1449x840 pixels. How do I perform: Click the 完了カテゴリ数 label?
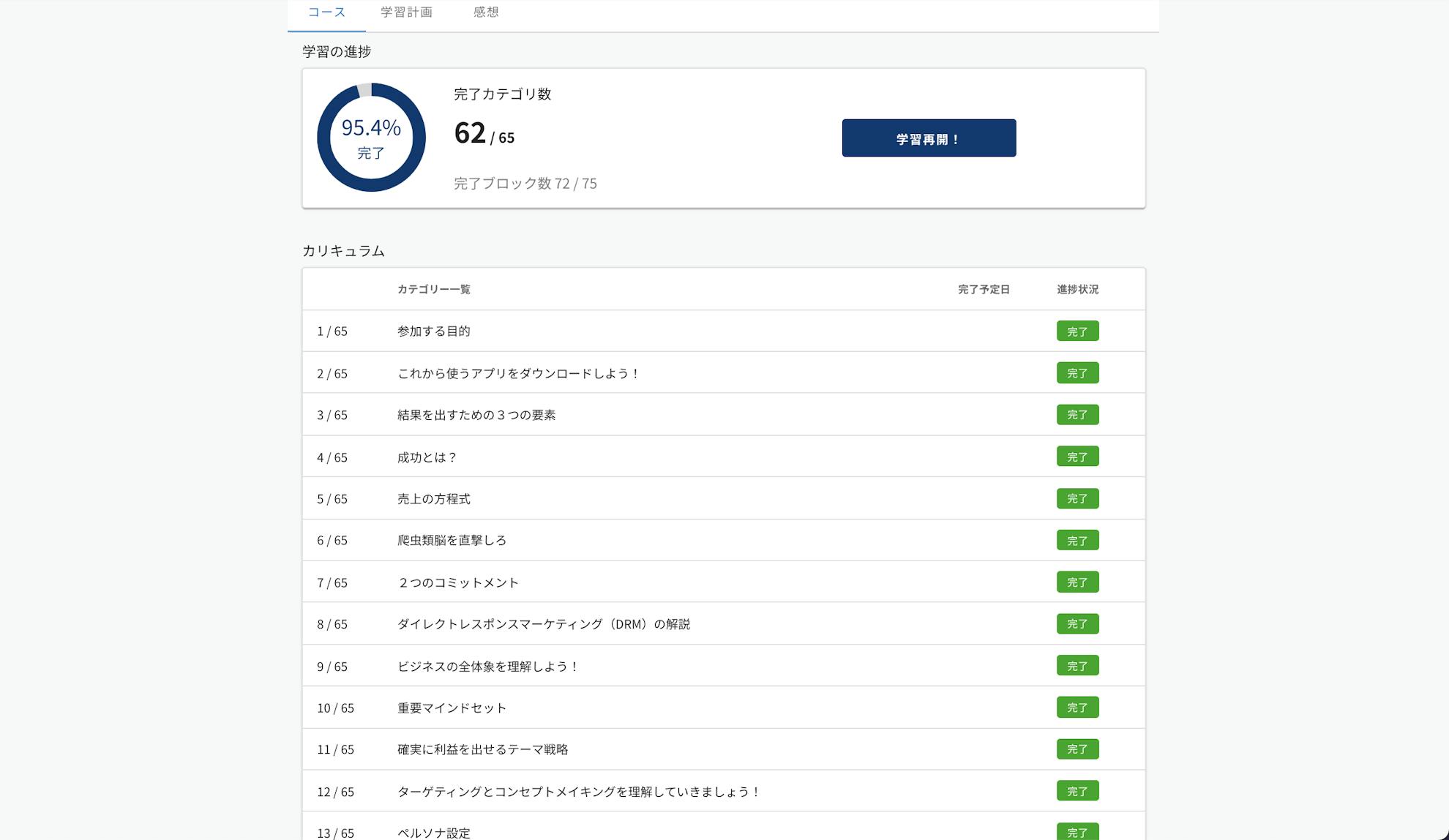(502, 94)
